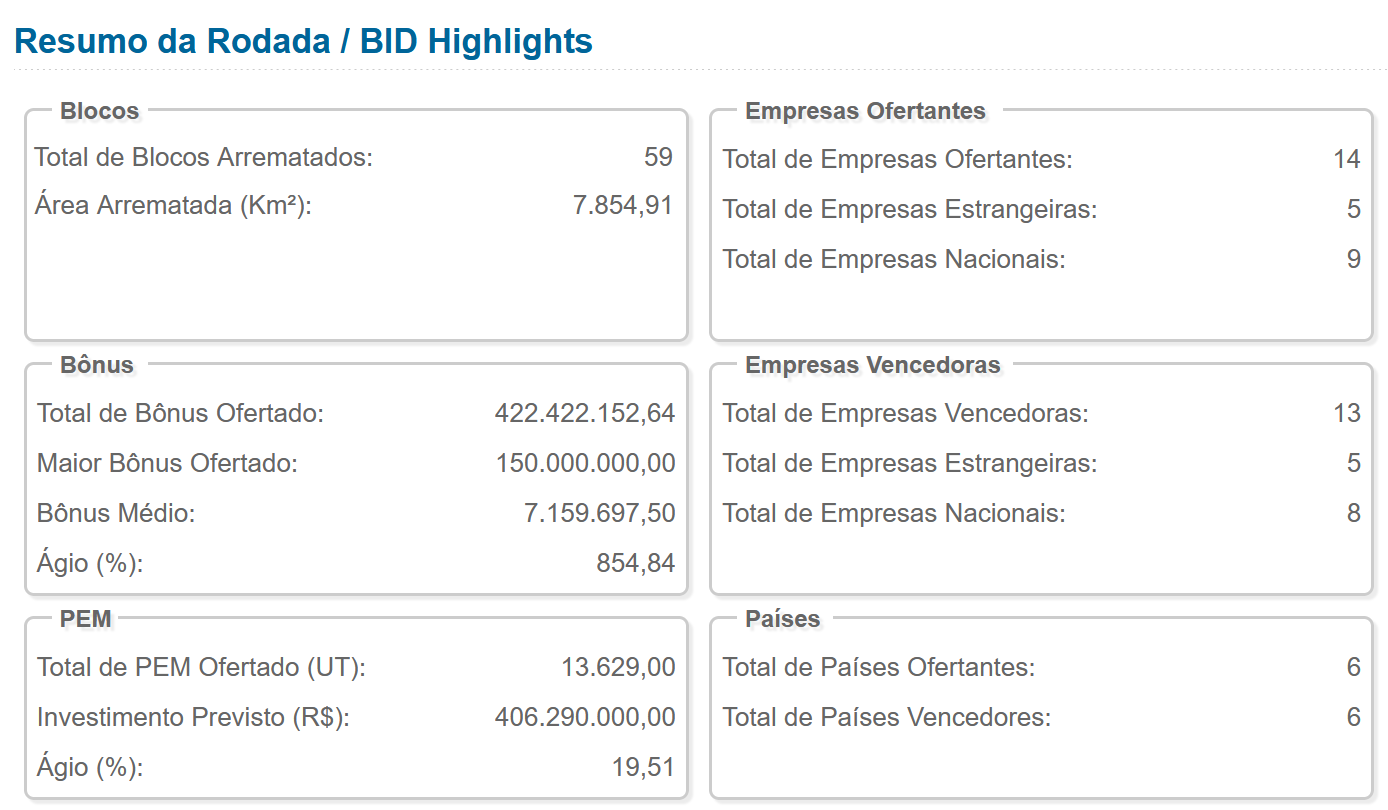Click the Bônus Ágio value 854,84

635,564
